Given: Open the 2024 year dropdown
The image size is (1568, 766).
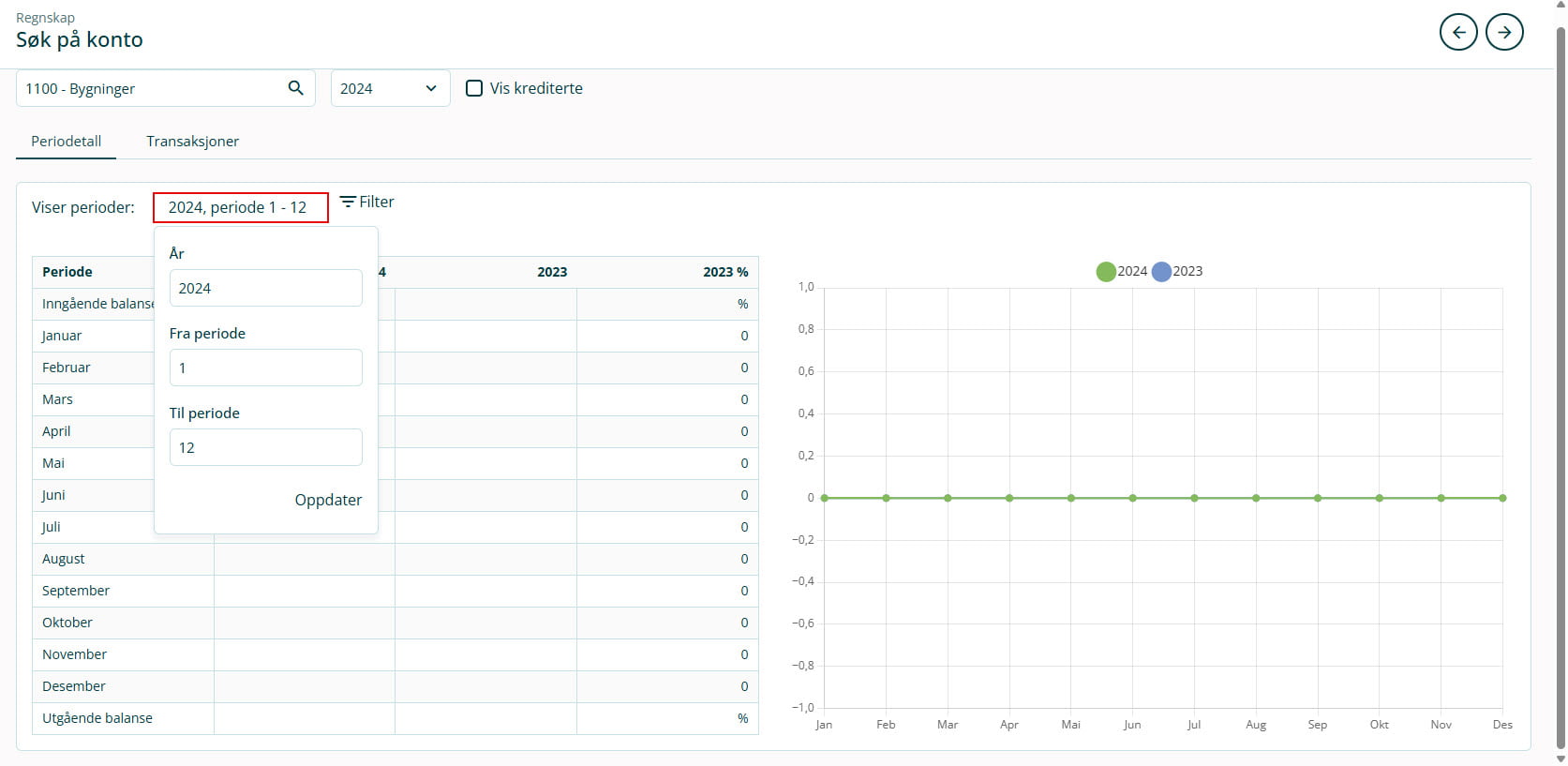Looking at the screenshot, I should 389,88.
